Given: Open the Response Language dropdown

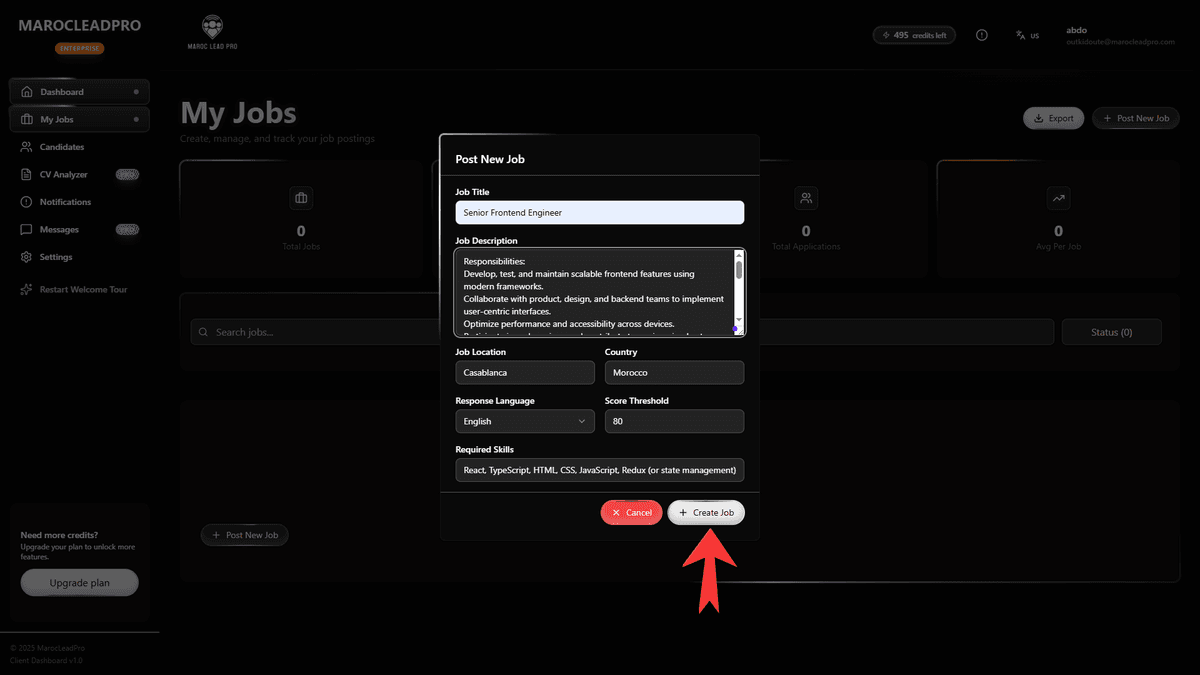Looking at the screenshot, I should 524,421.
